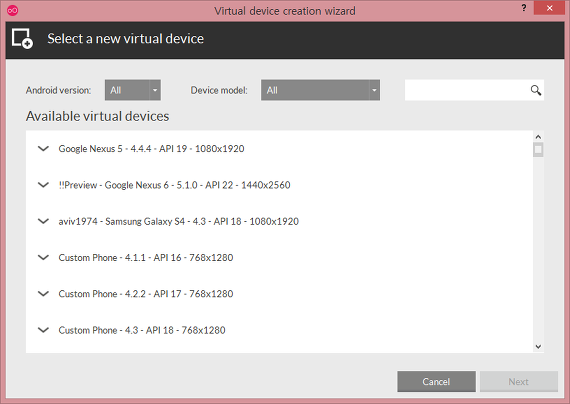Viewport: 570px width, 404px height.
Task: Click the device list scrollbar thumb
Action: pyautogui.click(x=538, y=149)
